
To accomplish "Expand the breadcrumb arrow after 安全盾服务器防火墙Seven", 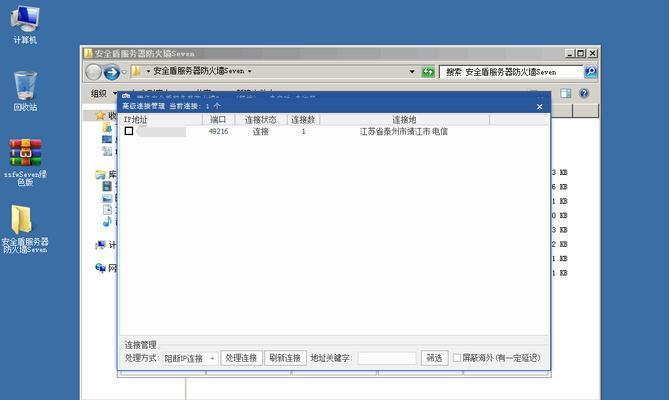I will 250,71.
